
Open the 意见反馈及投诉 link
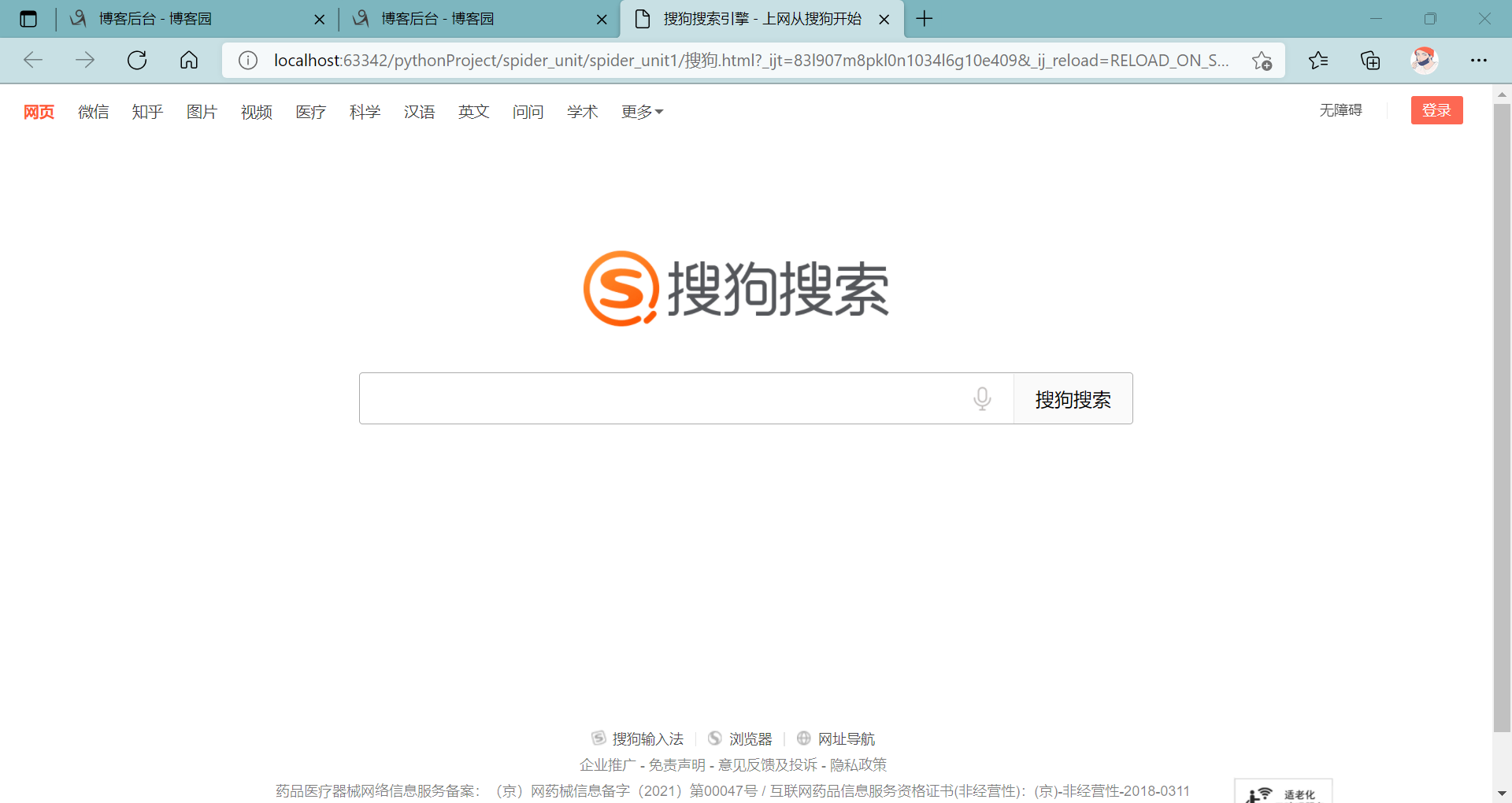(x=767, y=764)
